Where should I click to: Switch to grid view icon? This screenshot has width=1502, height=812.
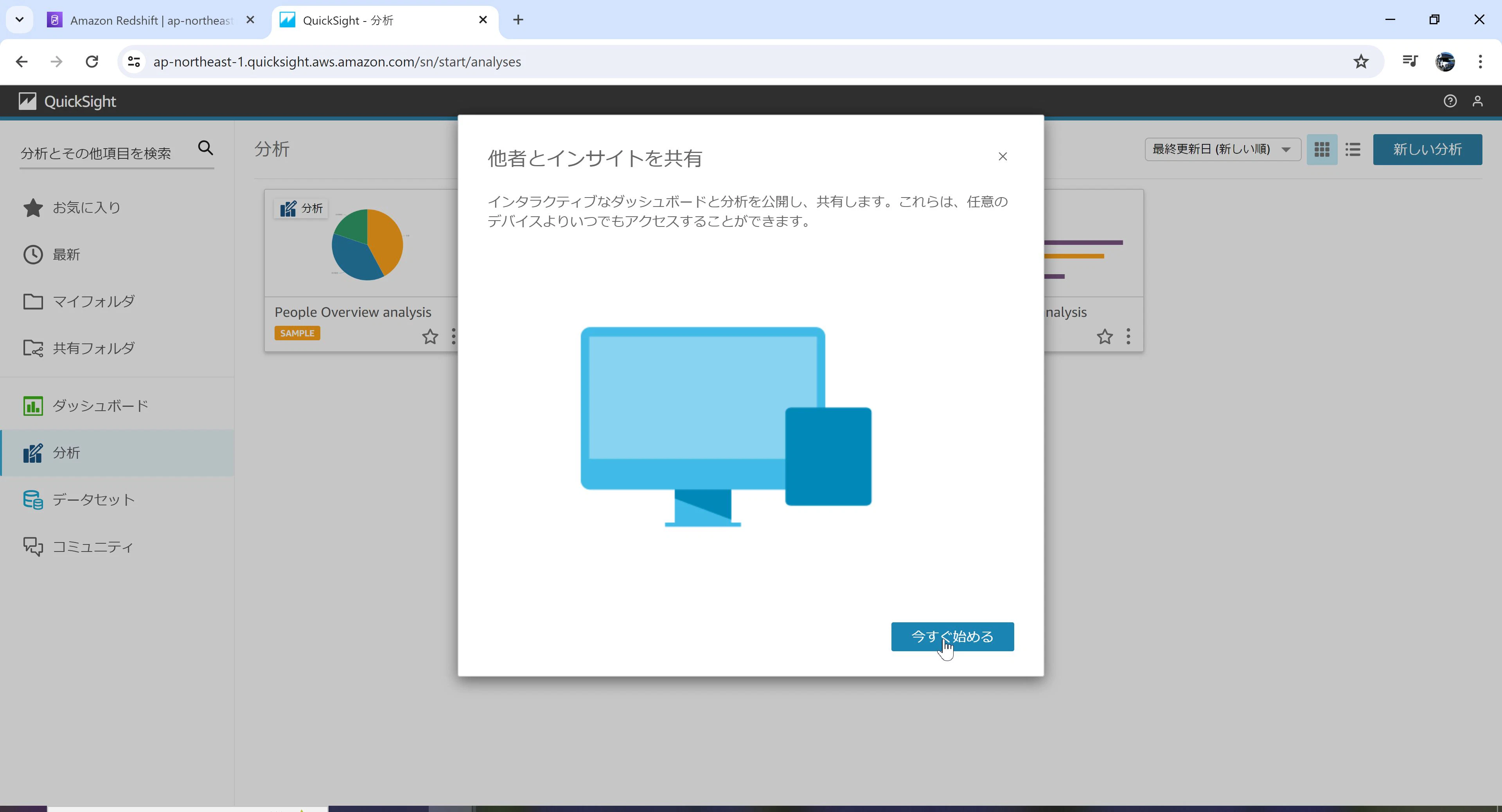pos(1322,149)
